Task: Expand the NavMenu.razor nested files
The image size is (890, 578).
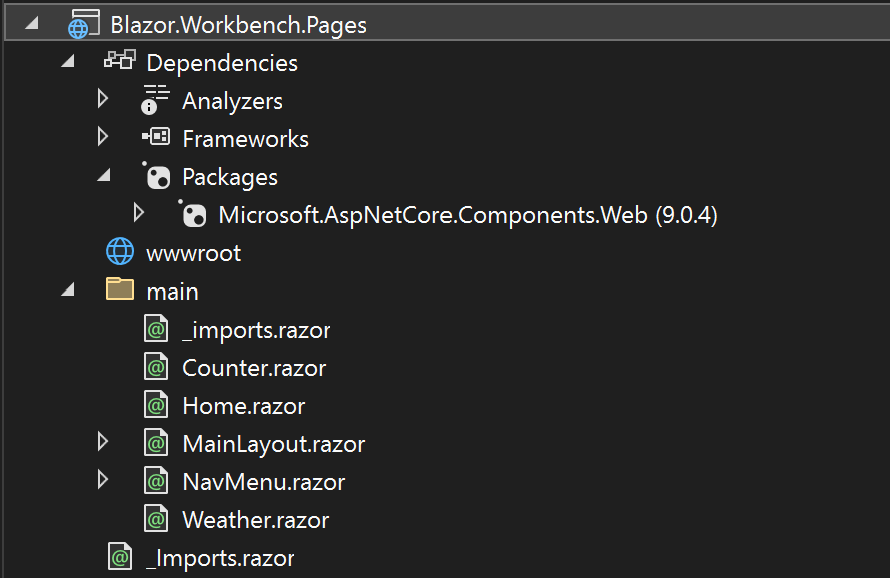Action: point(103,480)
